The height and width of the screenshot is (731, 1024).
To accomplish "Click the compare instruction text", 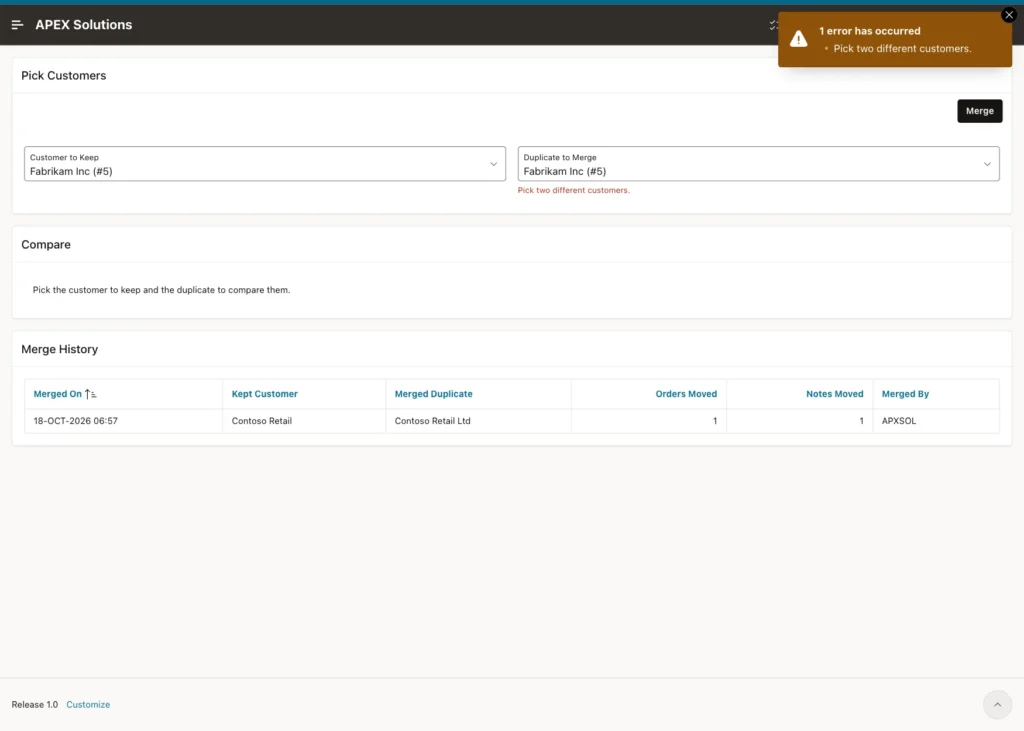I will pyautogui.click(x=161, y=289).
